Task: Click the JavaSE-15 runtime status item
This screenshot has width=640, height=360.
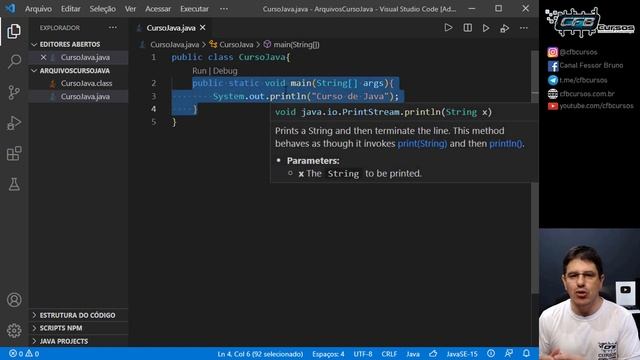Action: click(x=462, y=354)
